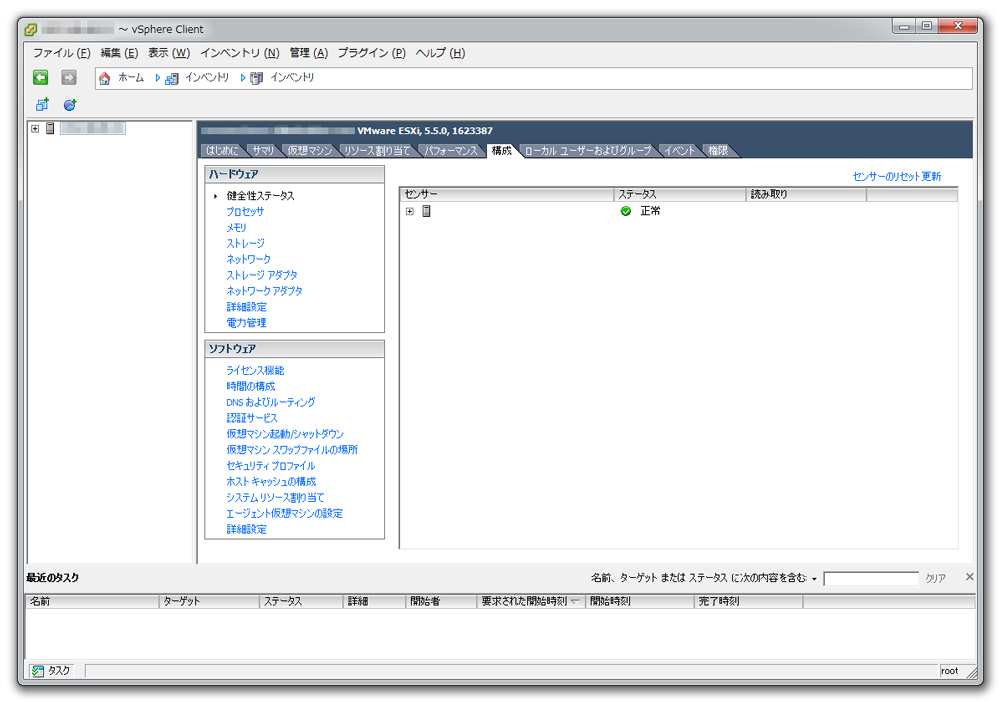Click the new resource pool toolbar icon

tap(70, 104)
